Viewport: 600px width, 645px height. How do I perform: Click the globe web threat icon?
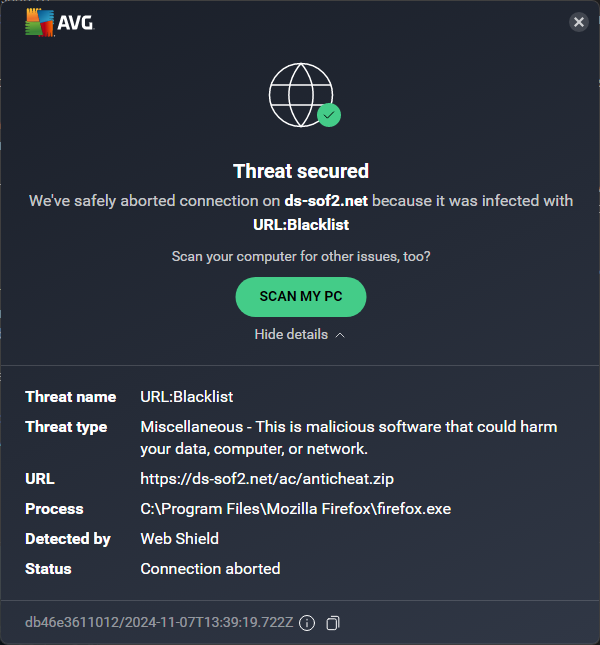[x=298, y=92]
